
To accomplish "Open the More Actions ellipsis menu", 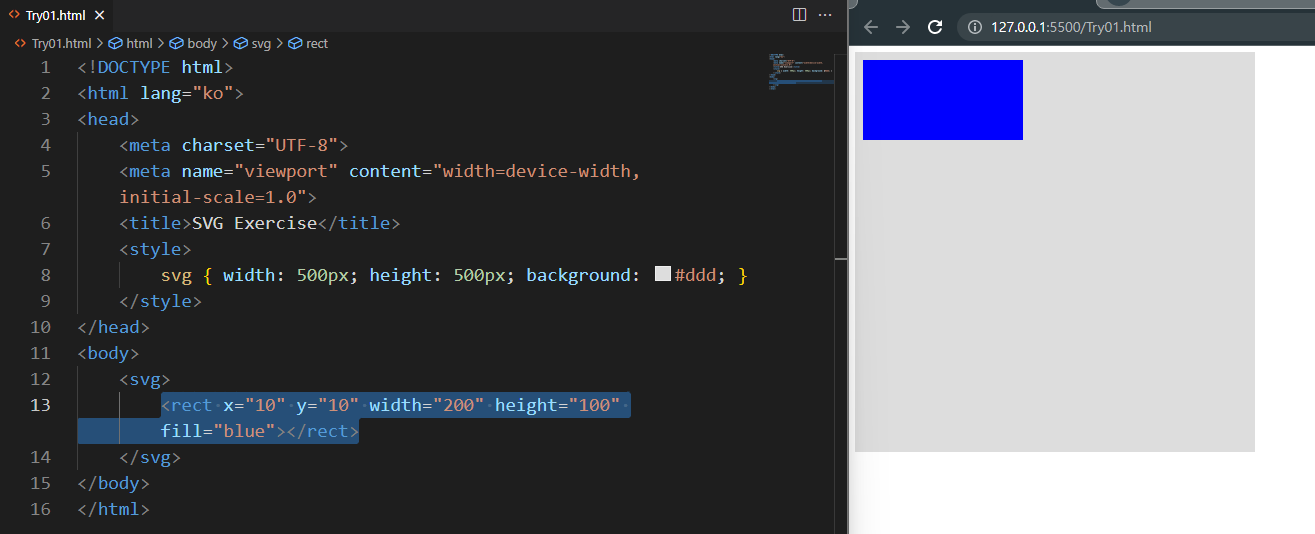I will [x=825, y=15].
